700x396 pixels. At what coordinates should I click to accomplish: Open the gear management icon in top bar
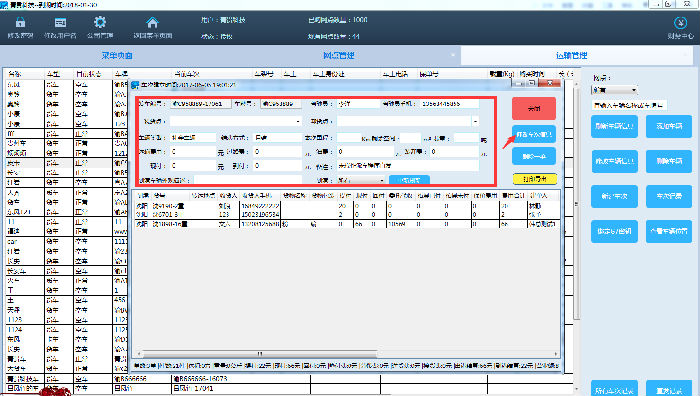click(x=100, y=22)
